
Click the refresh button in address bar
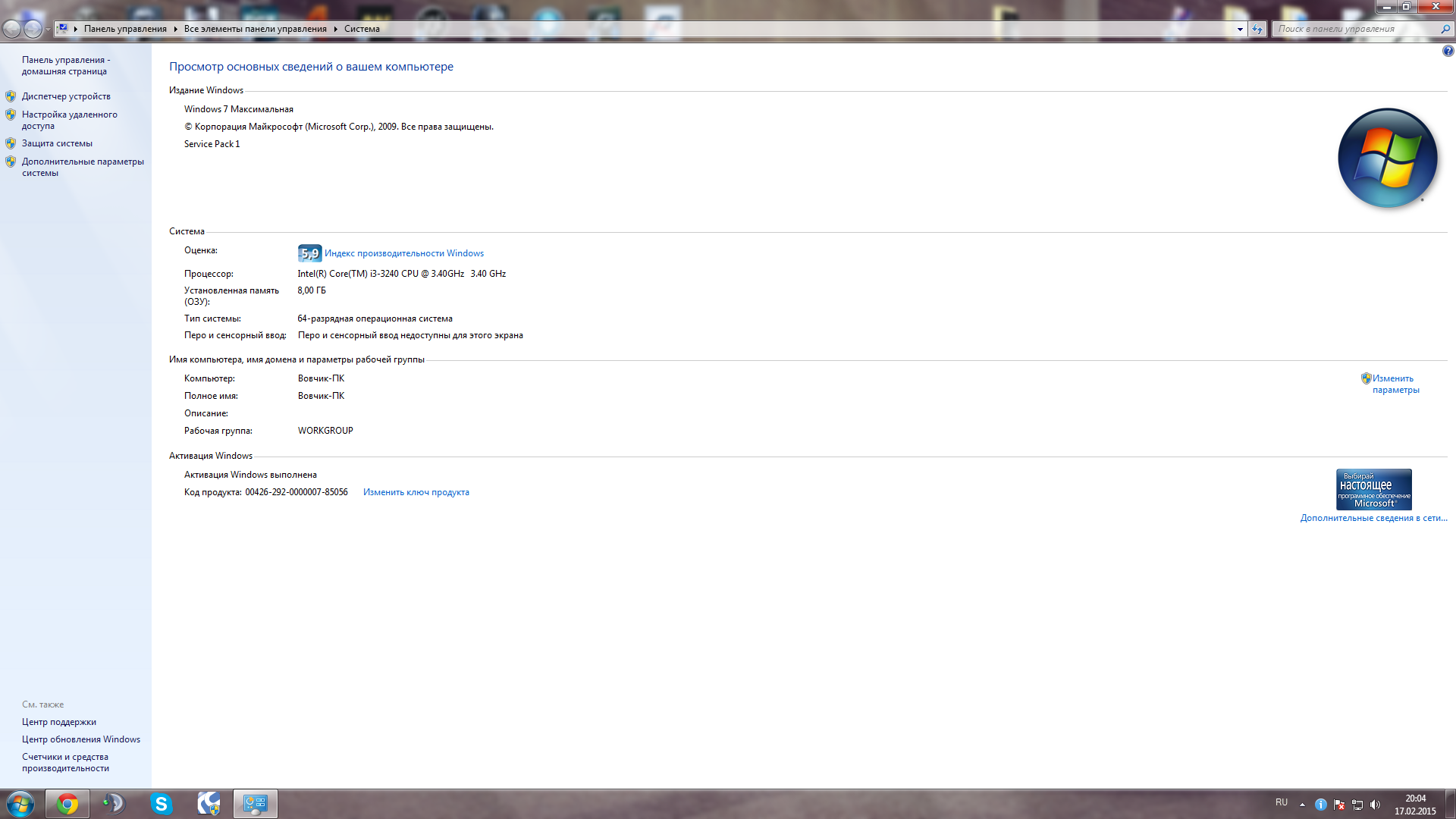tap(1257, 29)
